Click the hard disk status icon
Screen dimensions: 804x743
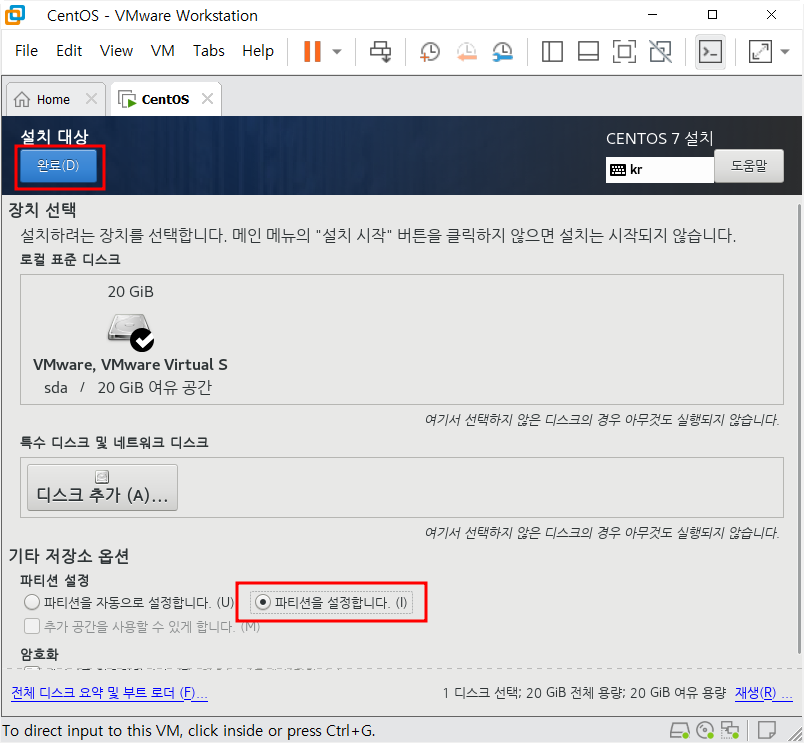[680, 730]
